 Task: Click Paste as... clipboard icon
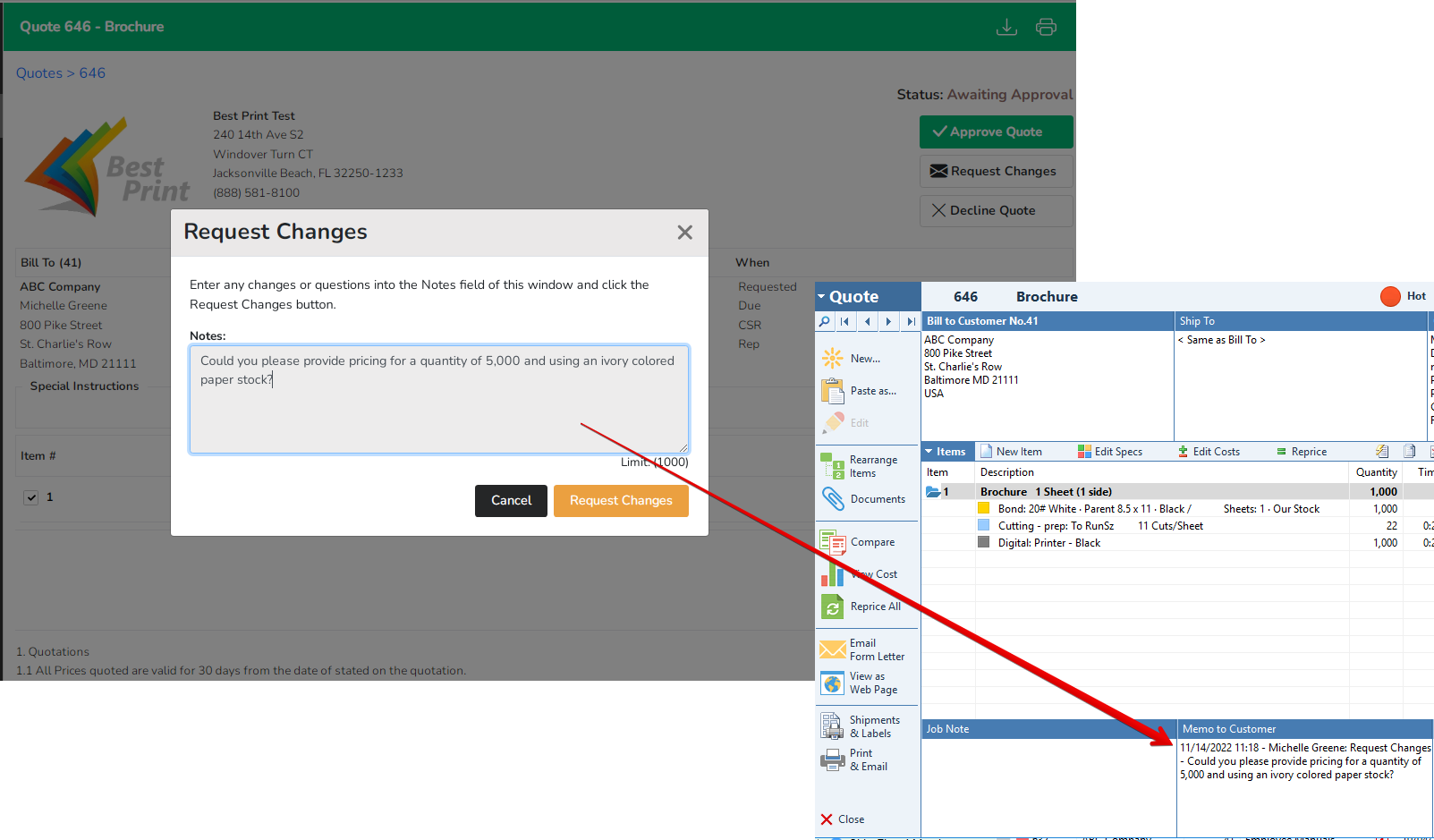coord(832,391)
